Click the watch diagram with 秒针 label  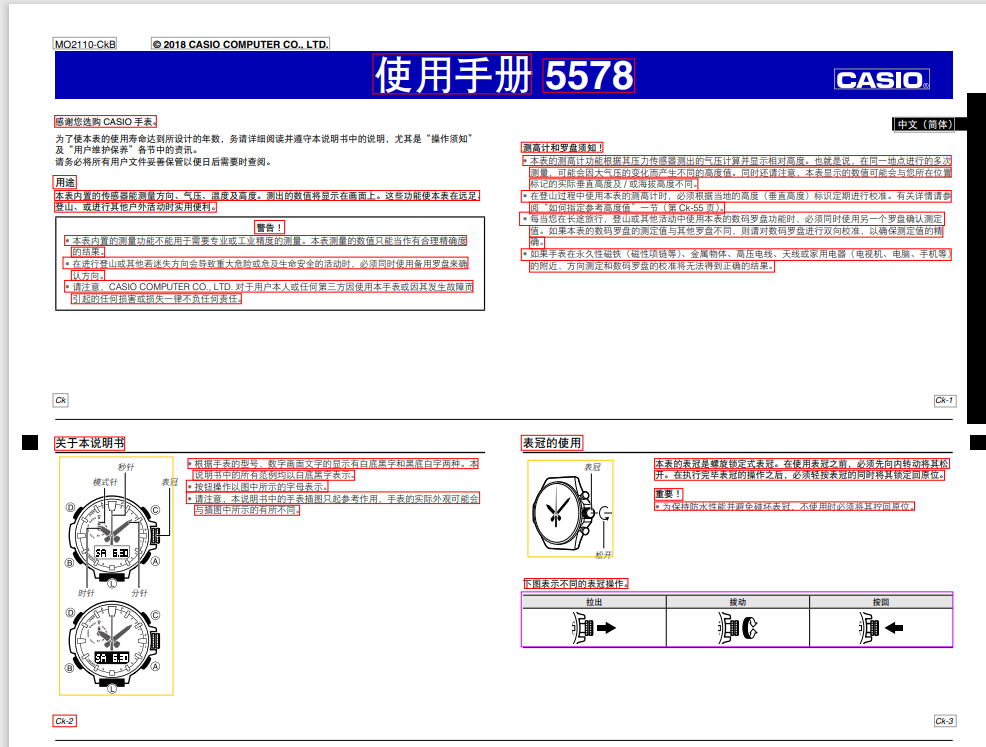click(x=116, y=576)
